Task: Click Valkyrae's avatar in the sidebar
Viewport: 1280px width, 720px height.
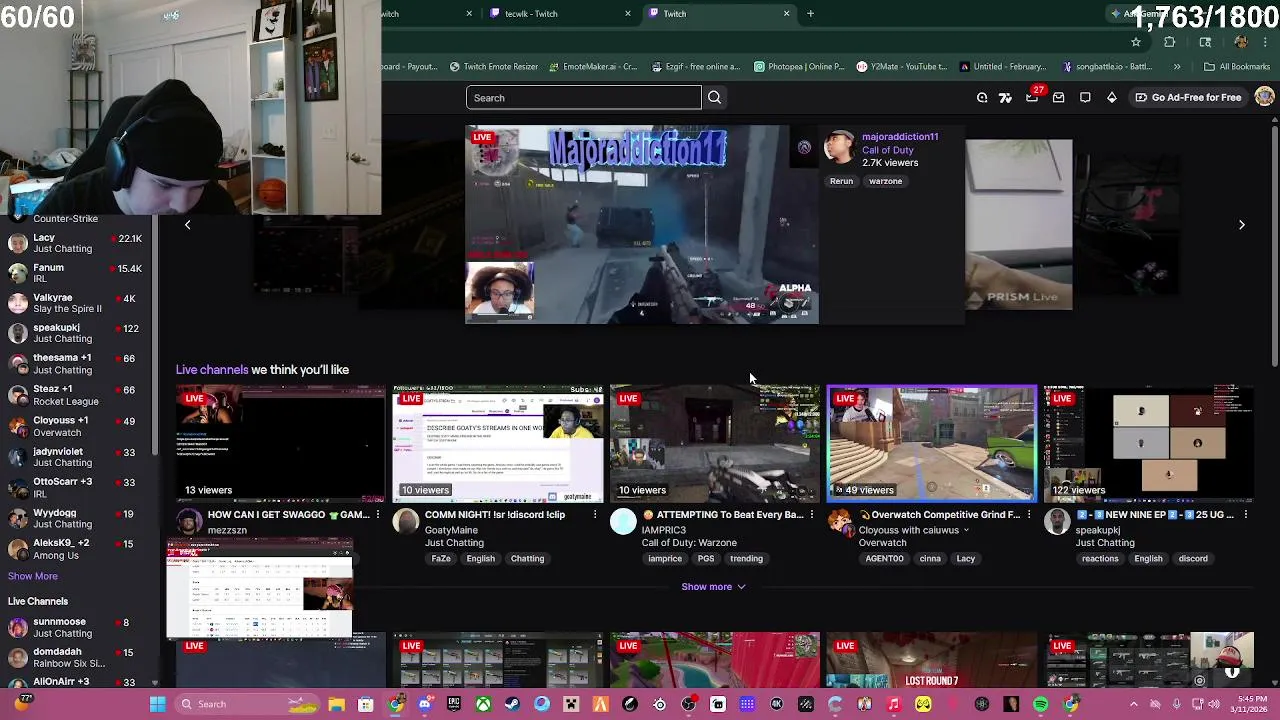Action: pyautogui.click(x=17, y=303)
